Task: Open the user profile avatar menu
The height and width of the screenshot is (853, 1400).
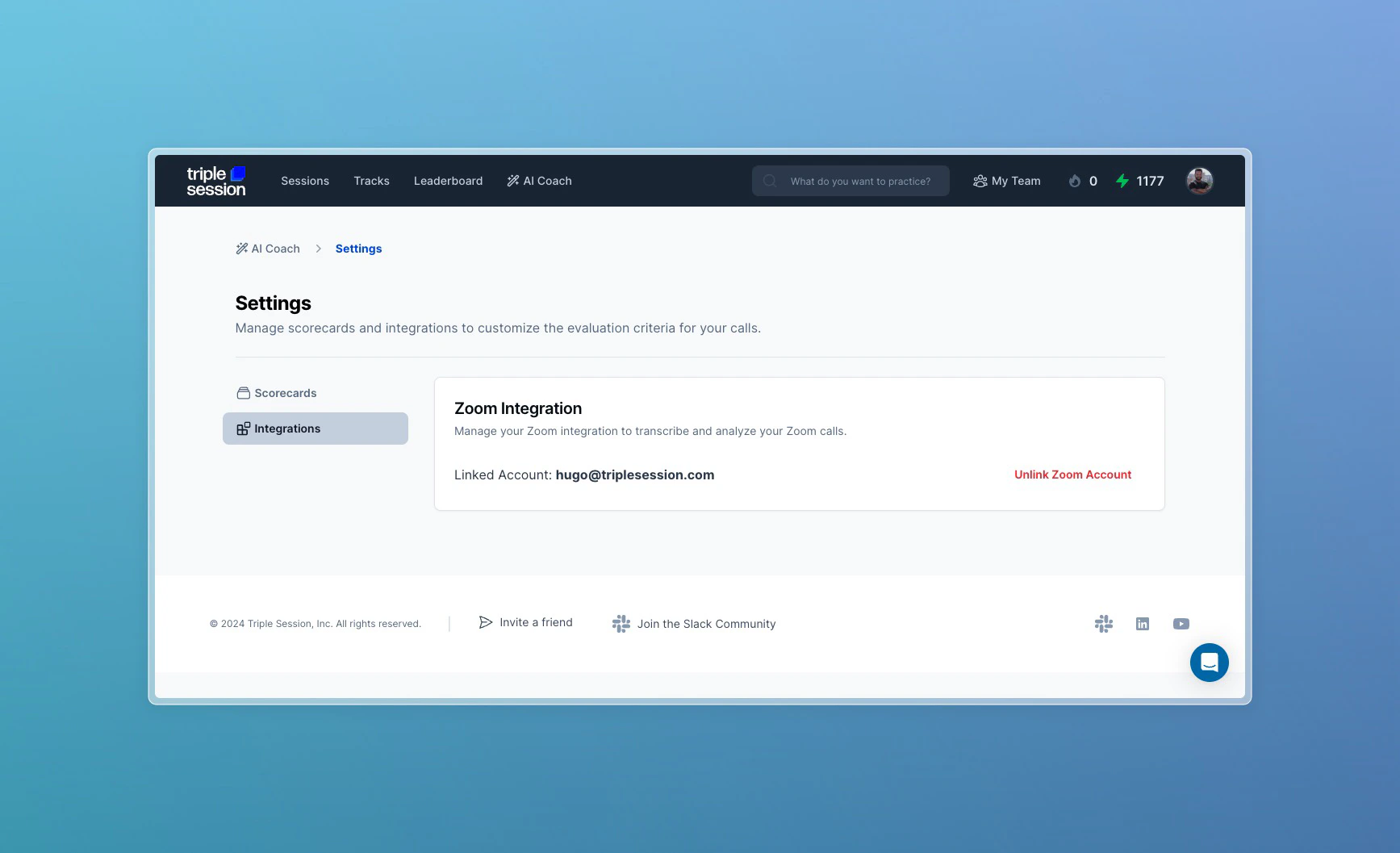Action: tap(1199, 181)
